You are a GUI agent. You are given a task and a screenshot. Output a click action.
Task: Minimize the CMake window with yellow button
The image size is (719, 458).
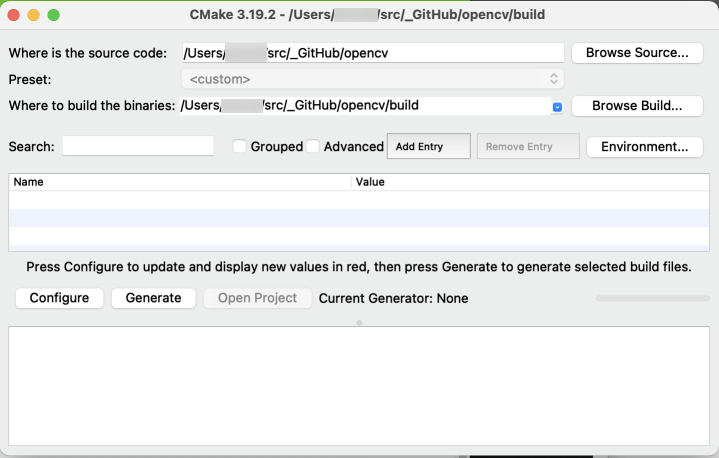coord(33,15)
